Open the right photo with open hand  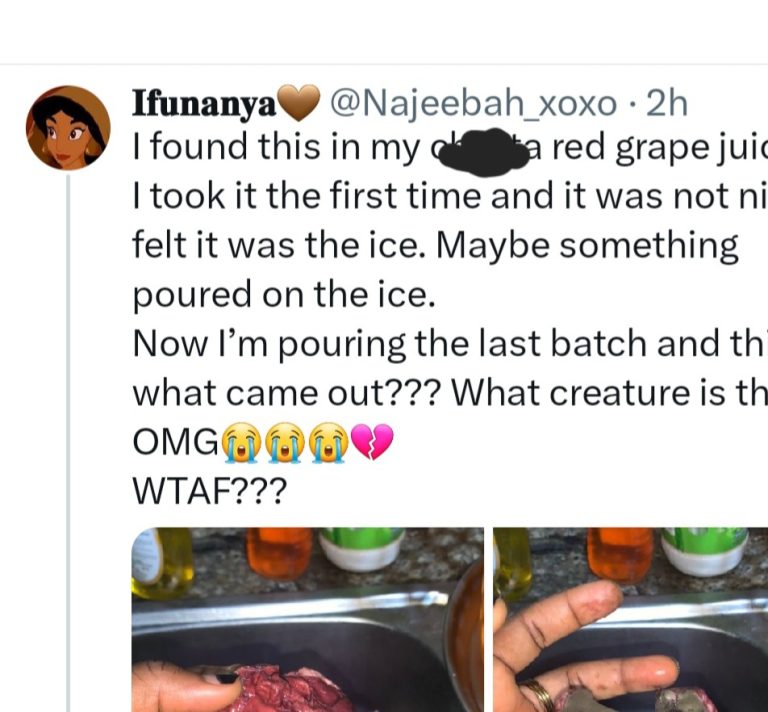630,619
